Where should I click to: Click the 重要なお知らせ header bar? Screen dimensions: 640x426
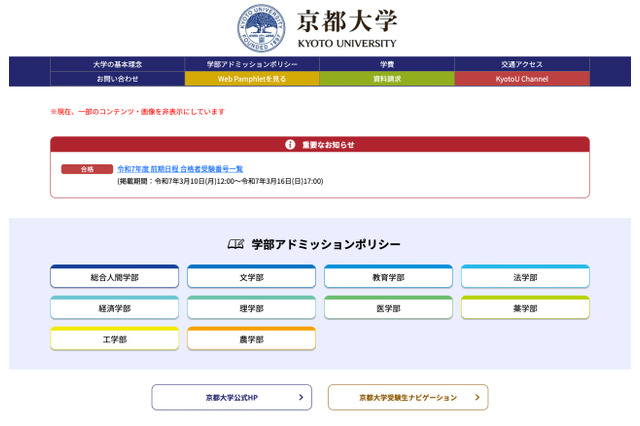320,144
